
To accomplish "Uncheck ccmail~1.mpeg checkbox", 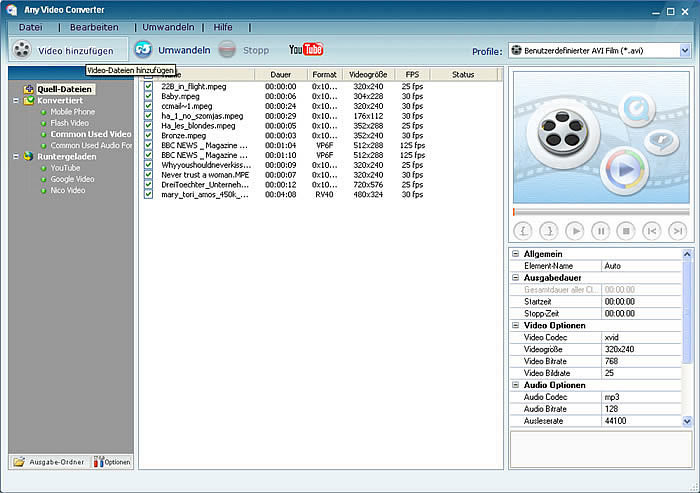I will pos(148,106).
